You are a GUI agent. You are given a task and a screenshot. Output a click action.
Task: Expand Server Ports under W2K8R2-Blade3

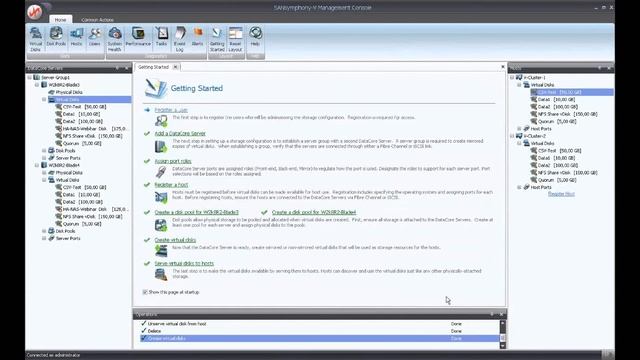pos(44,158)
